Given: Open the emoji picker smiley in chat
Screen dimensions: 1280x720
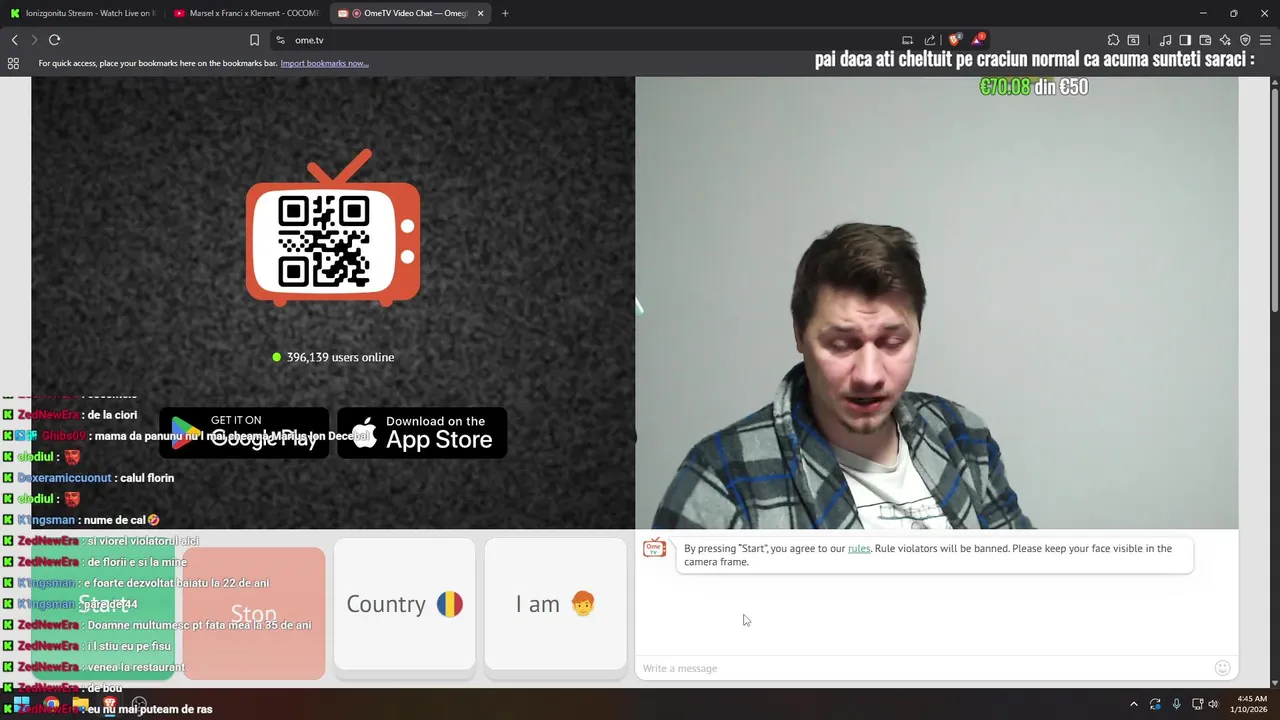Looking at the screenshot, I should [x=1222, y=668].
